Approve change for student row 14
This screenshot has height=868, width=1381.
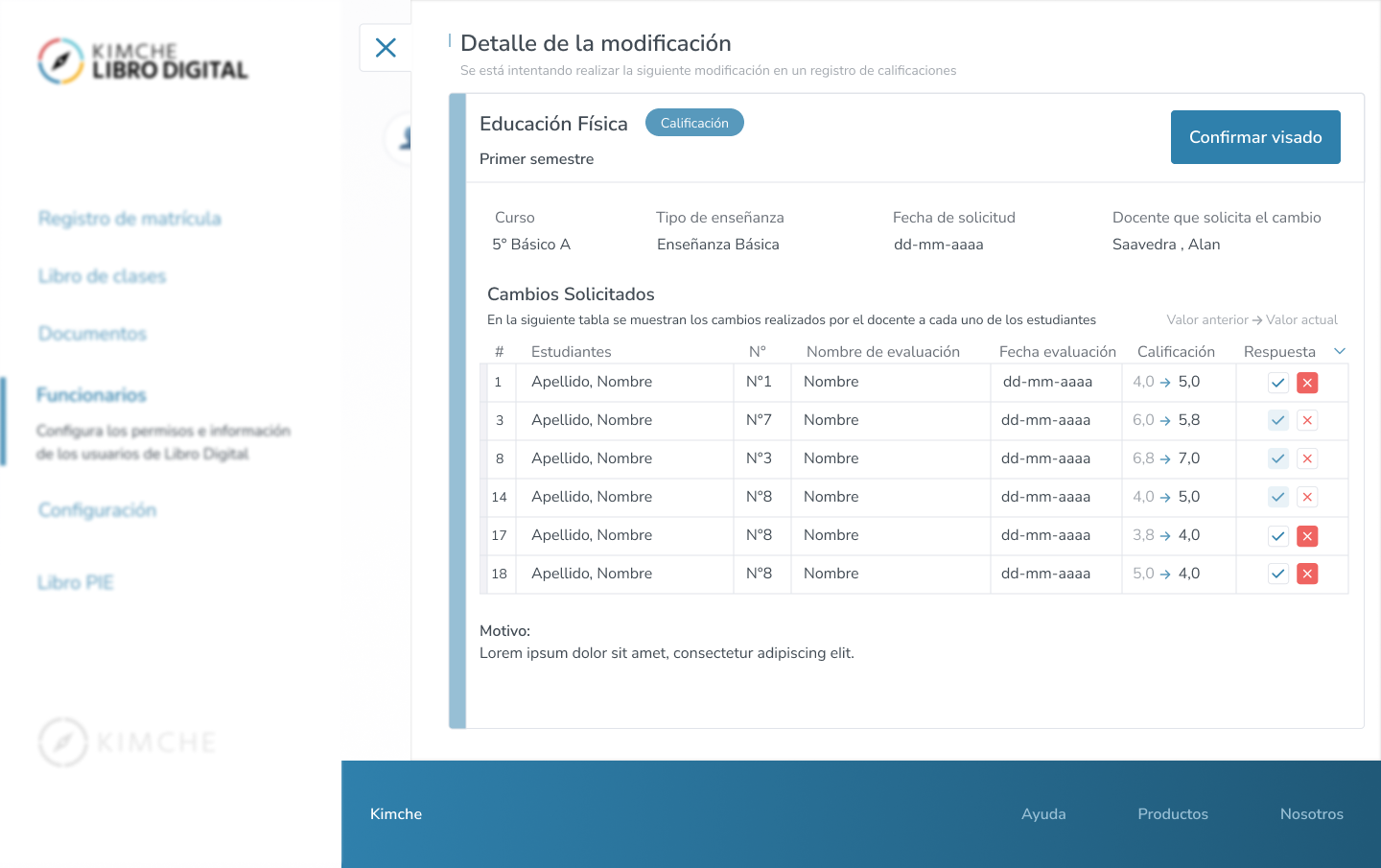pos(1278,497)
